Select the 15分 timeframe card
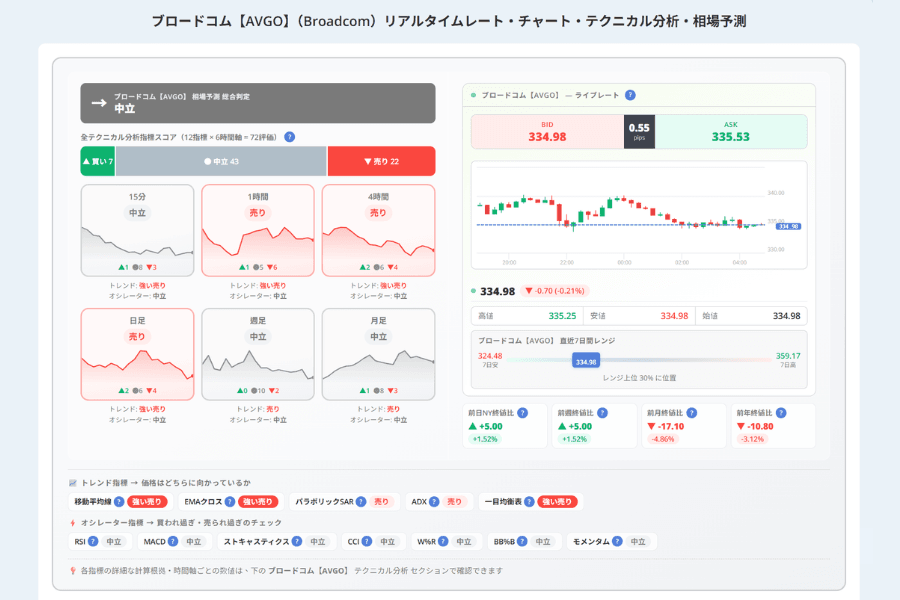The height and width of the screenshot is (600, 900). click(137, 230)
